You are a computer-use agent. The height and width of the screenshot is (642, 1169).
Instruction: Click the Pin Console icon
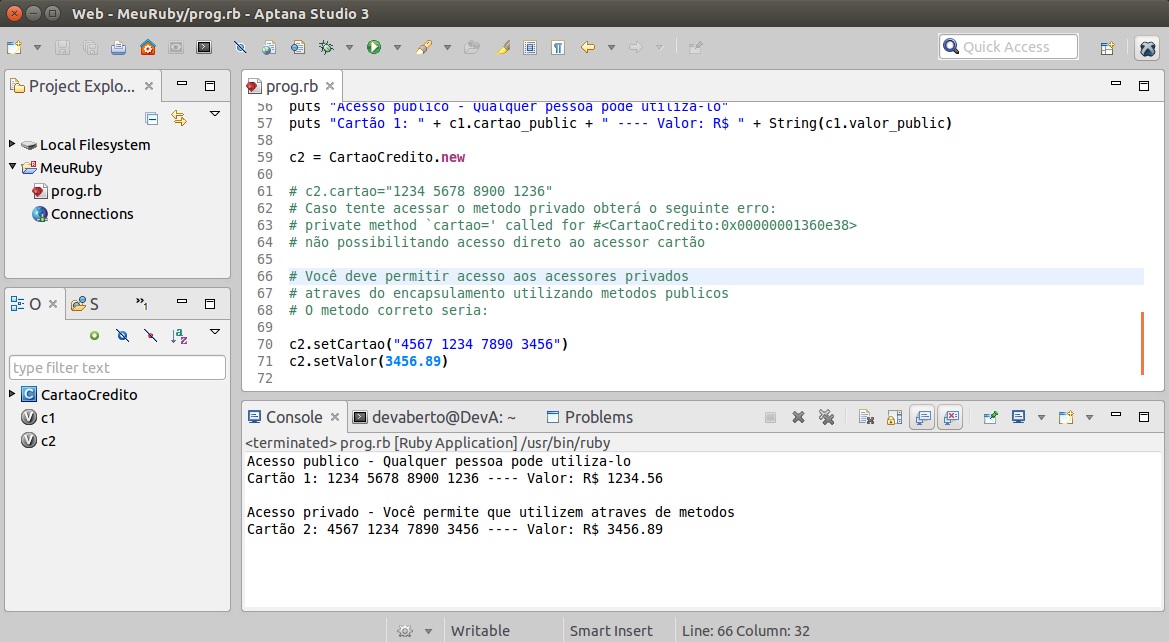[990, 417]
